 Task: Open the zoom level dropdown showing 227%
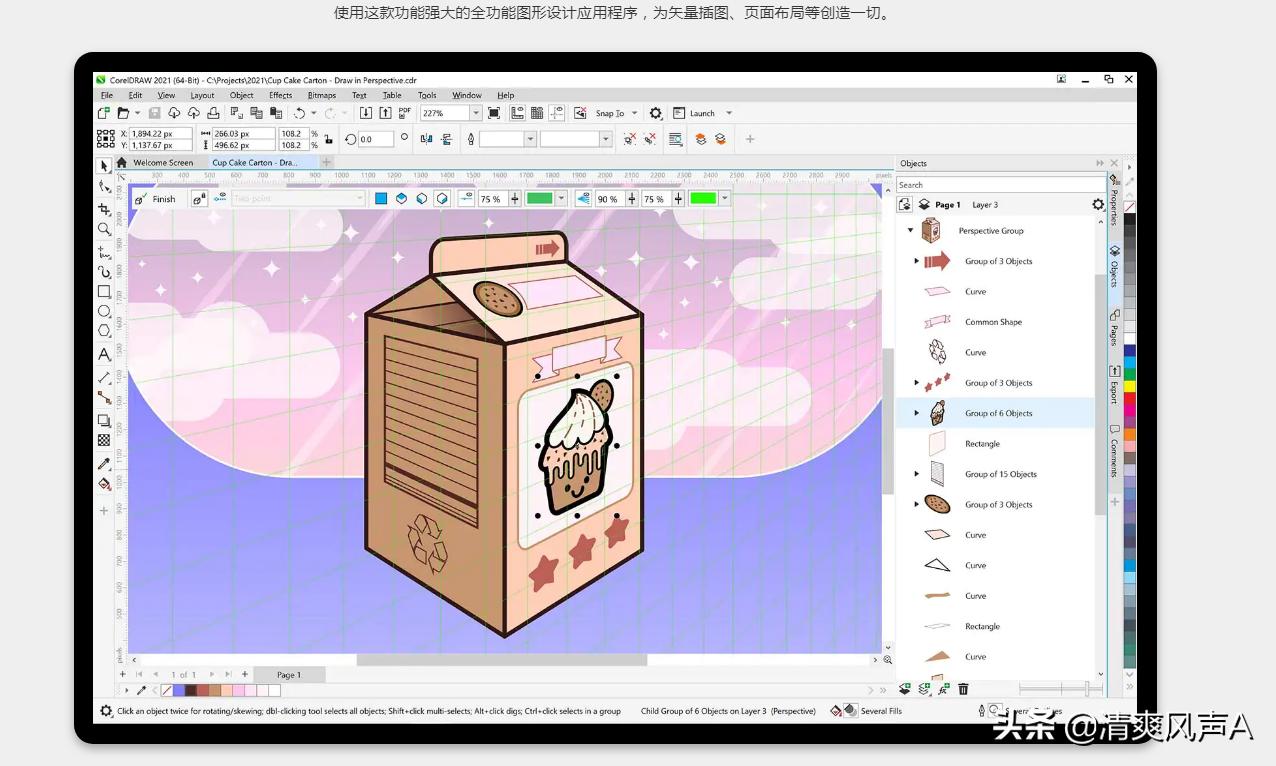(472, 113)
